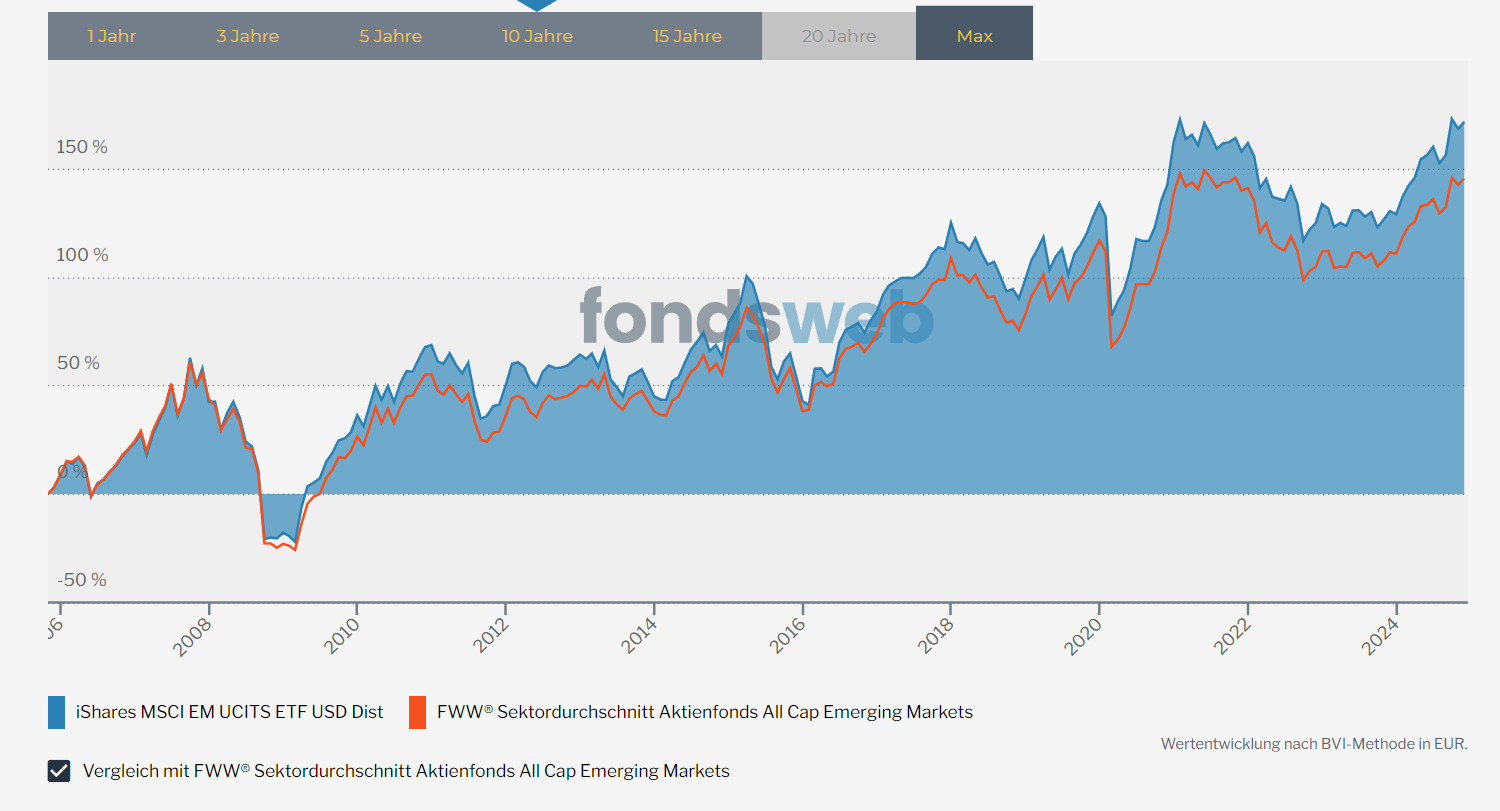The height and width of the screenshot is (811, 1500).
Task: Click the 150 % y-axis label
Action: 82,147
